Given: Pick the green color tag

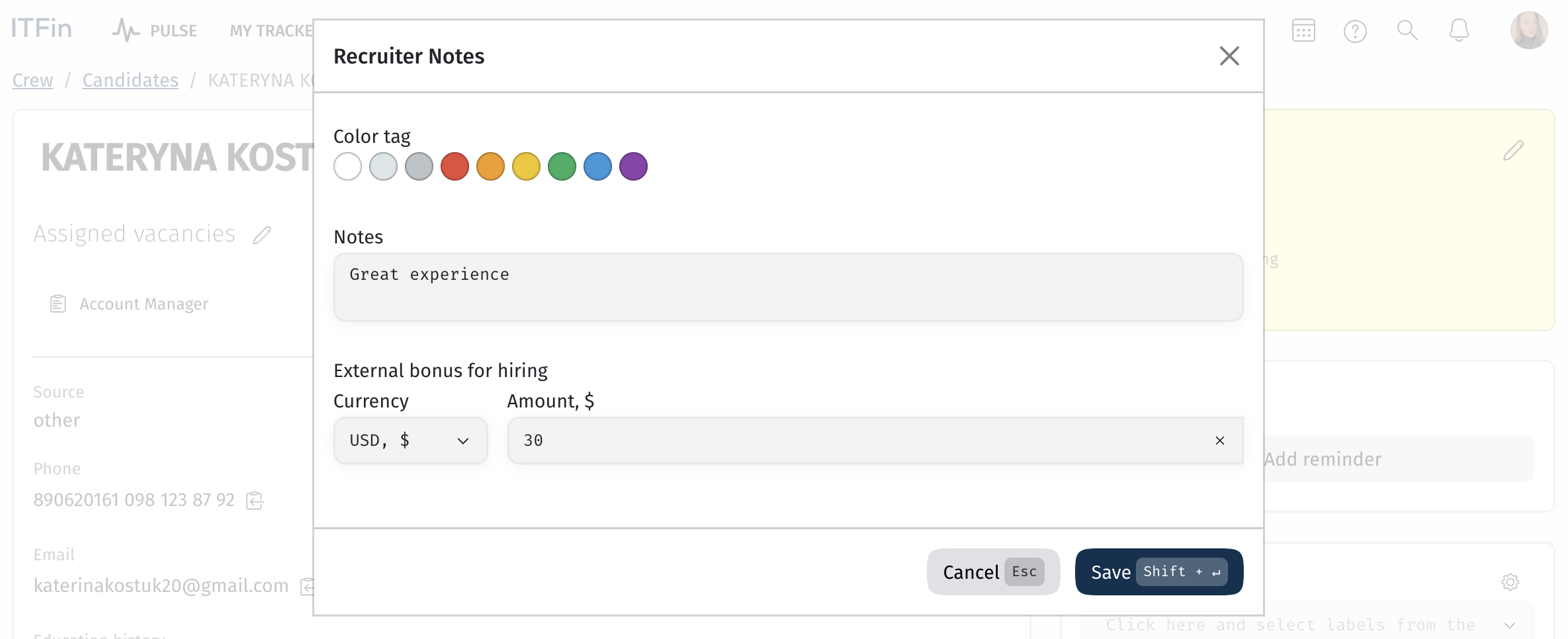Looking at the screenshot, I should 562,166.
